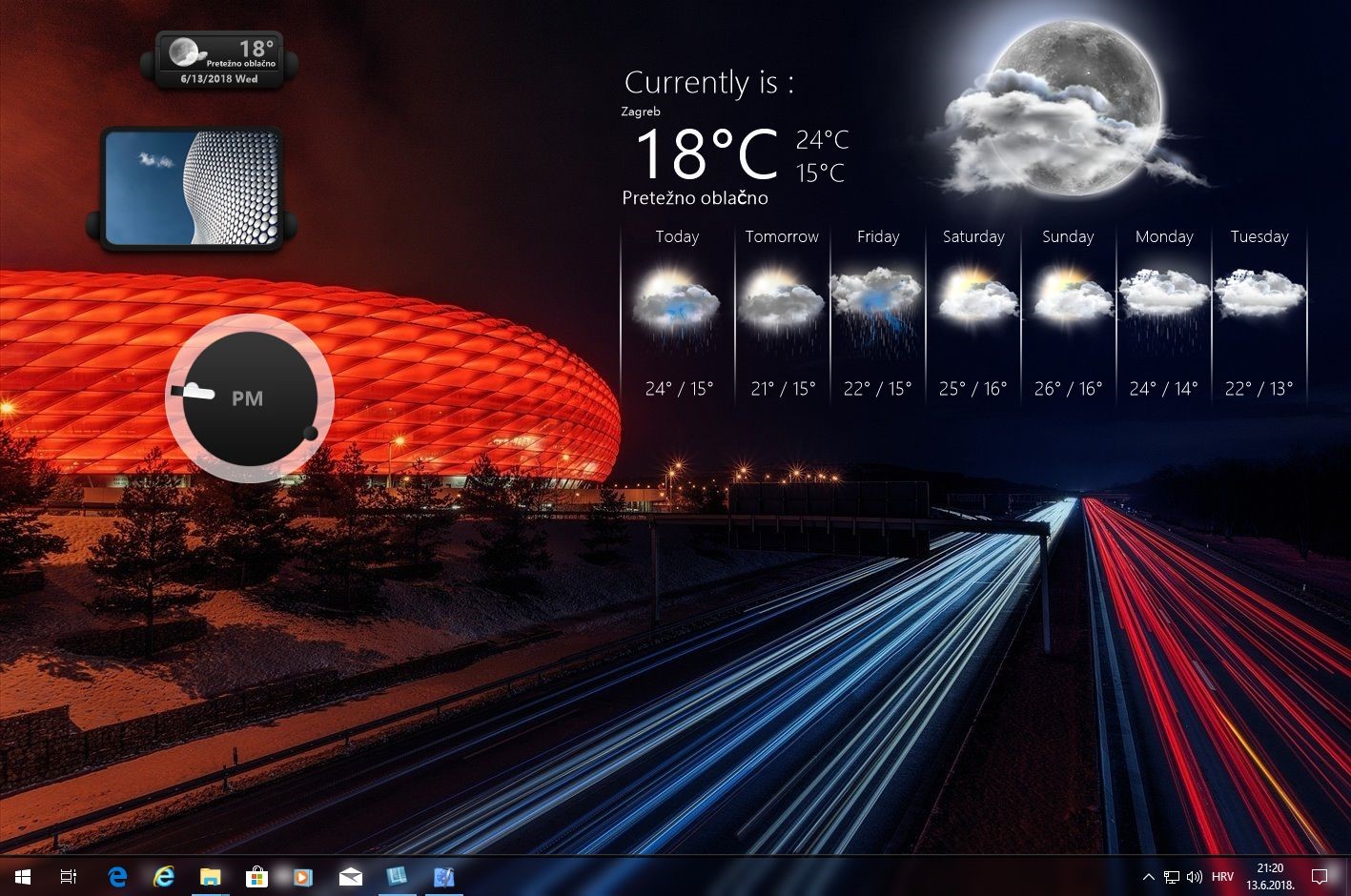Viewport: 1351px width, 896px height.
Task: Click the daily high 24°C value
Action: (822, 140)
